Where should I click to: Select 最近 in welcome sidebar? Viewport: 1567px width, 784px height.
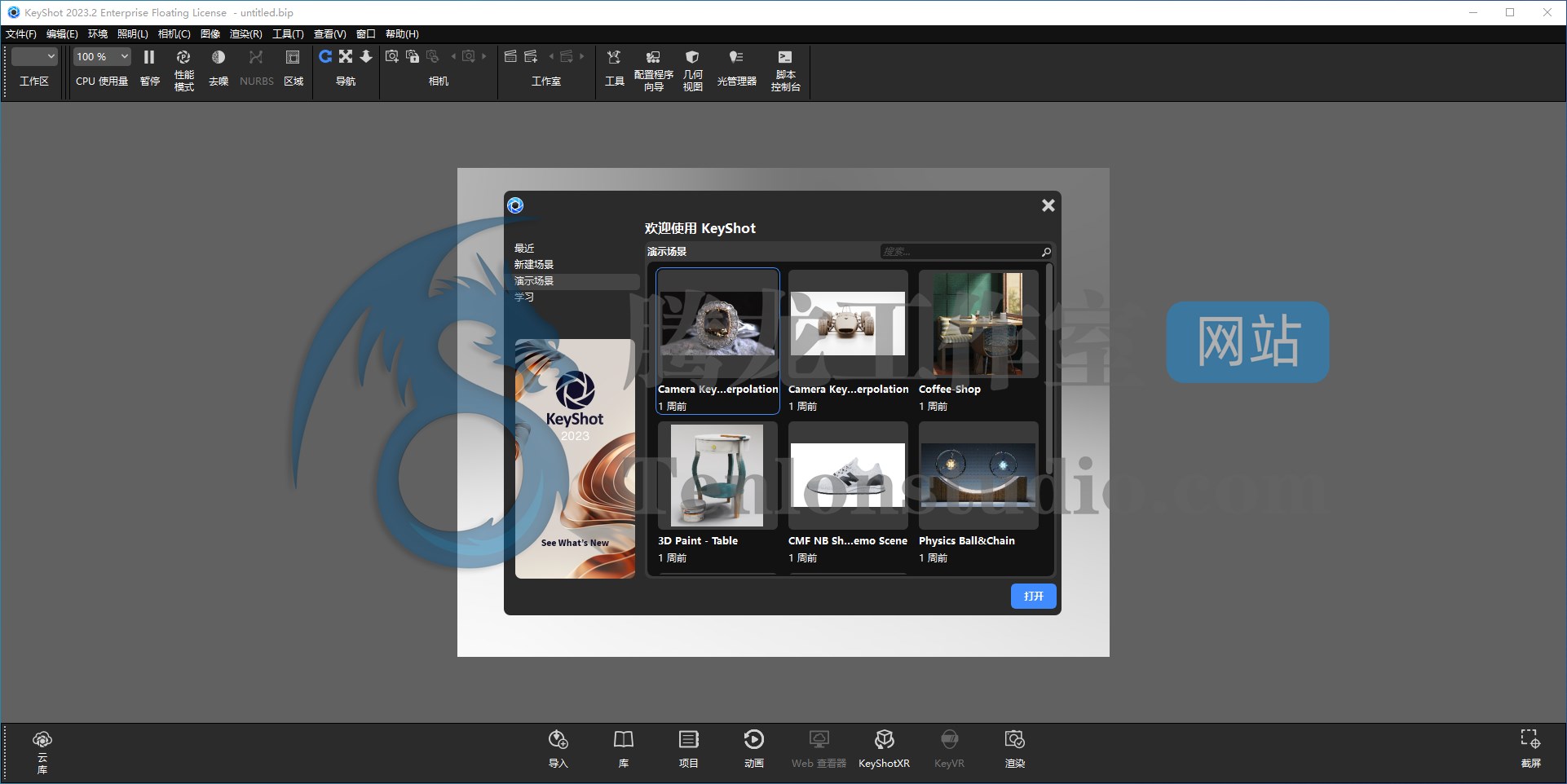[x=524, y=248]
